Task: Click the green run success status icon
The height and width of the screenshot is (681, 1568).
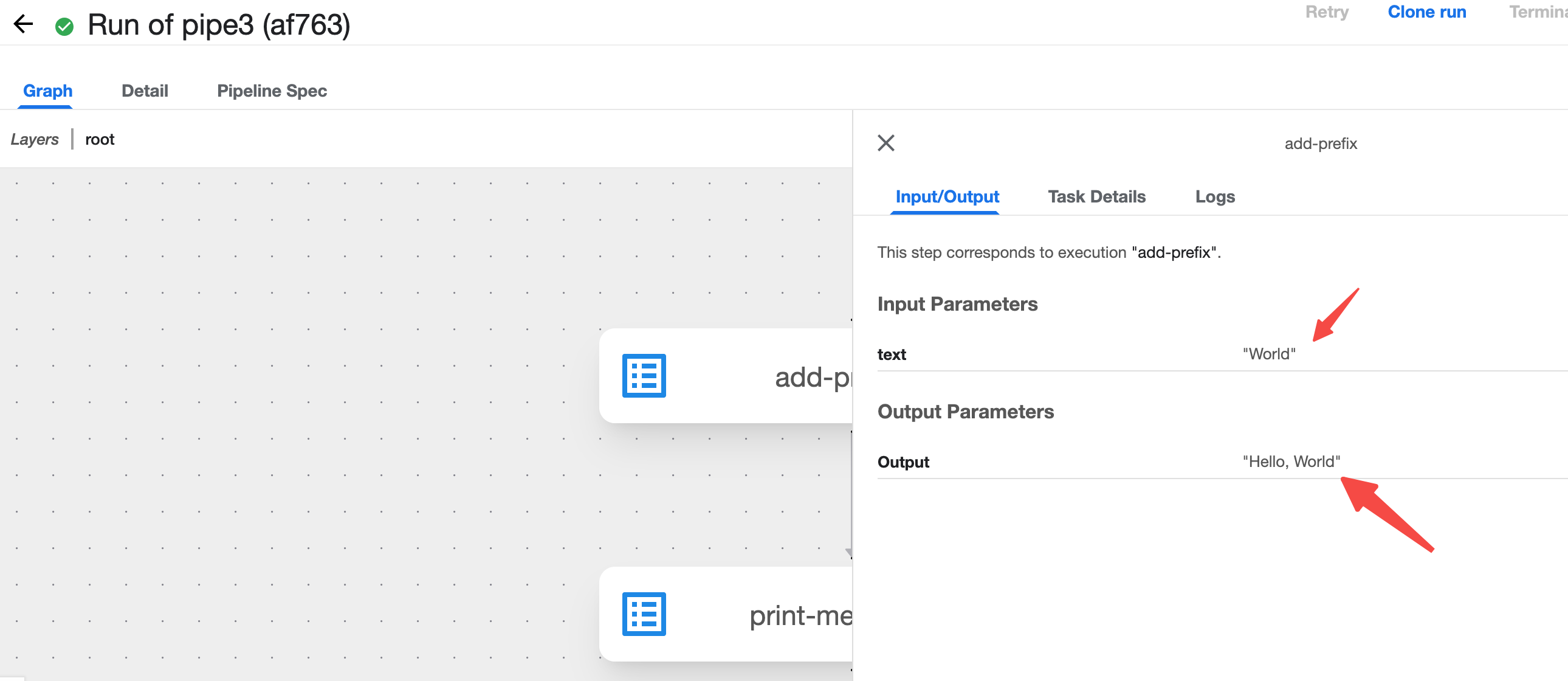Action: (x=64, y=26)
